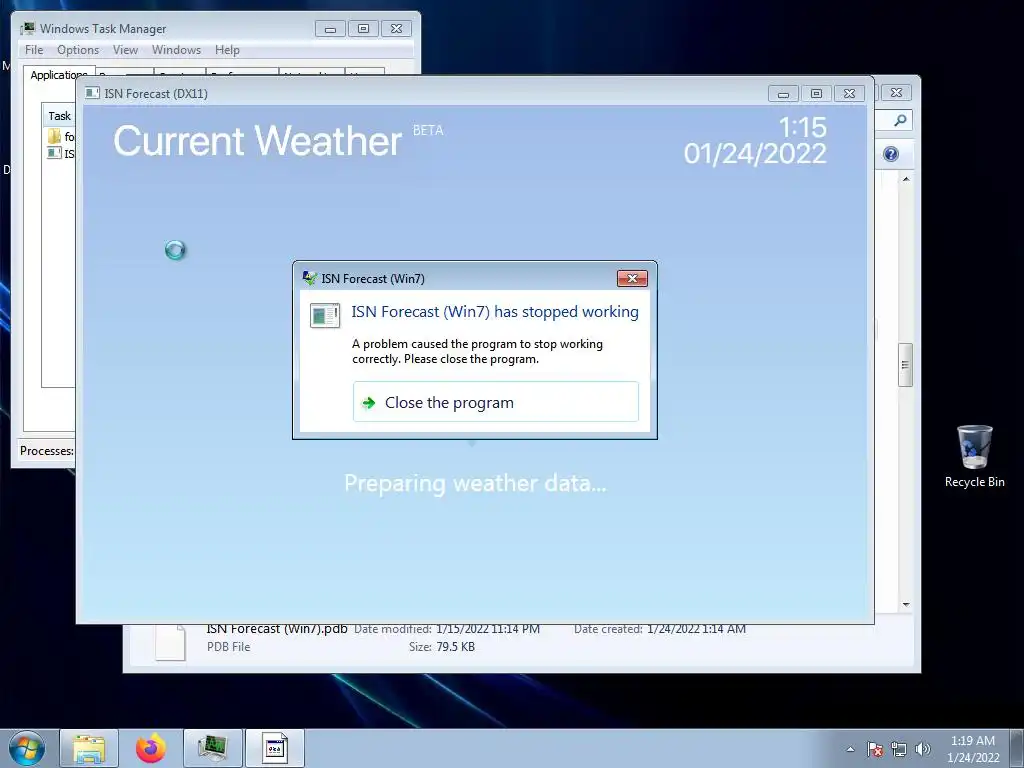Maximize the Windows Task Manager window
The height and width of the screenshot is (768, 1024).
[x=363, y=29]
